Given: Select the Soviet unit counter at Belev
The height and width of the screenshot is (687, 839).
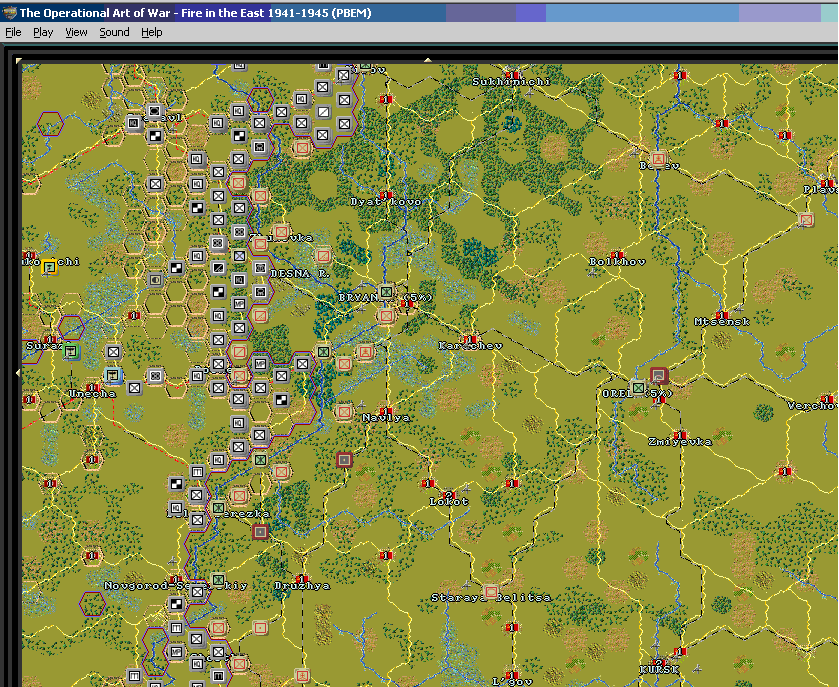Looking at the screenshot, I should pyautogui.click(x=658, y=159).
